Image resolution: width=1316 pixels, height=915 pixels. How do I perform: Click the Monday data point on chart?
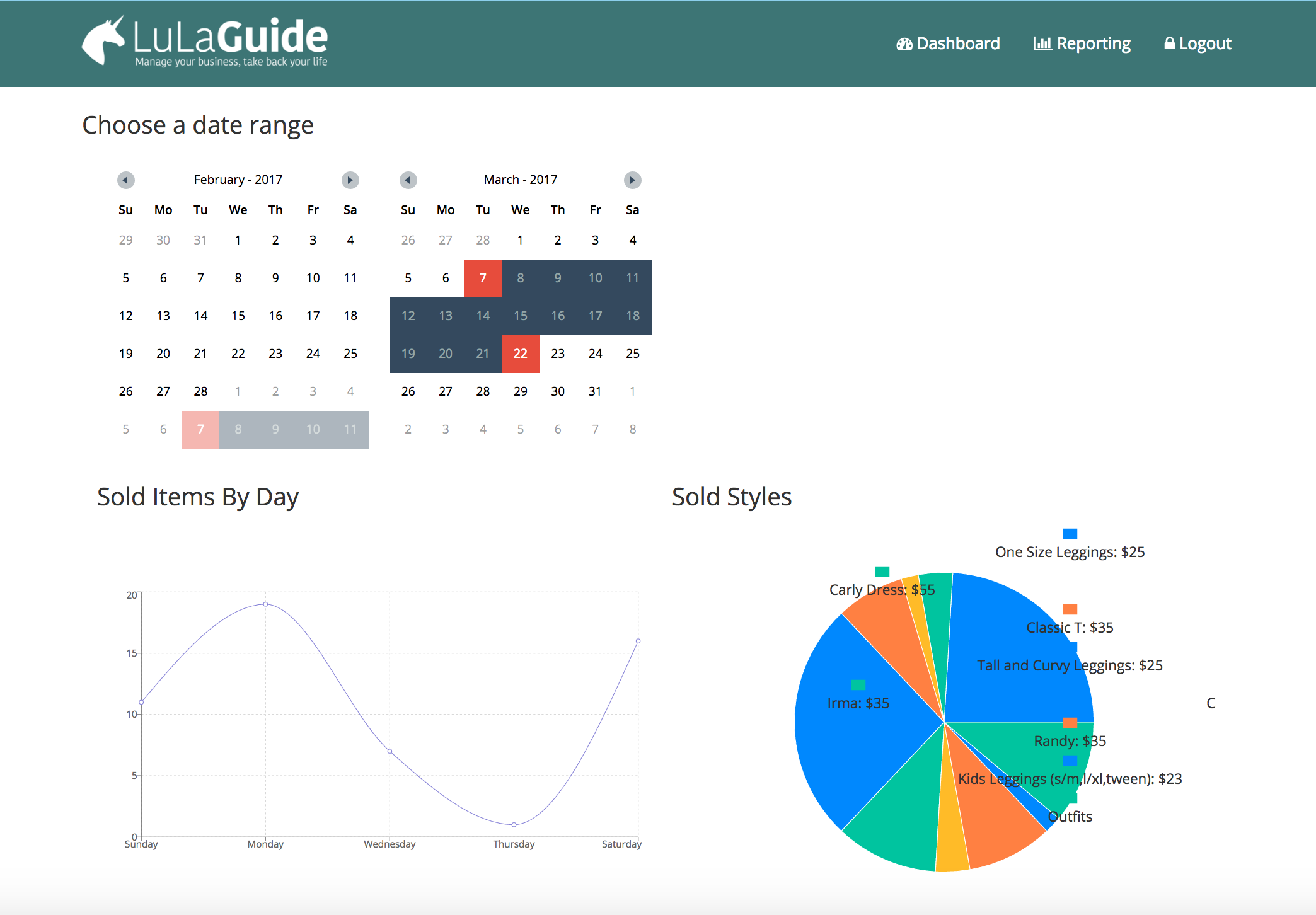265,604
